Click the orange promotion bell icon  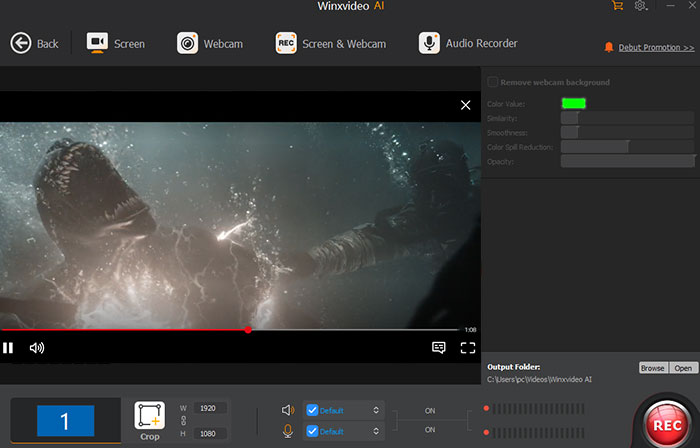(608, 47)
